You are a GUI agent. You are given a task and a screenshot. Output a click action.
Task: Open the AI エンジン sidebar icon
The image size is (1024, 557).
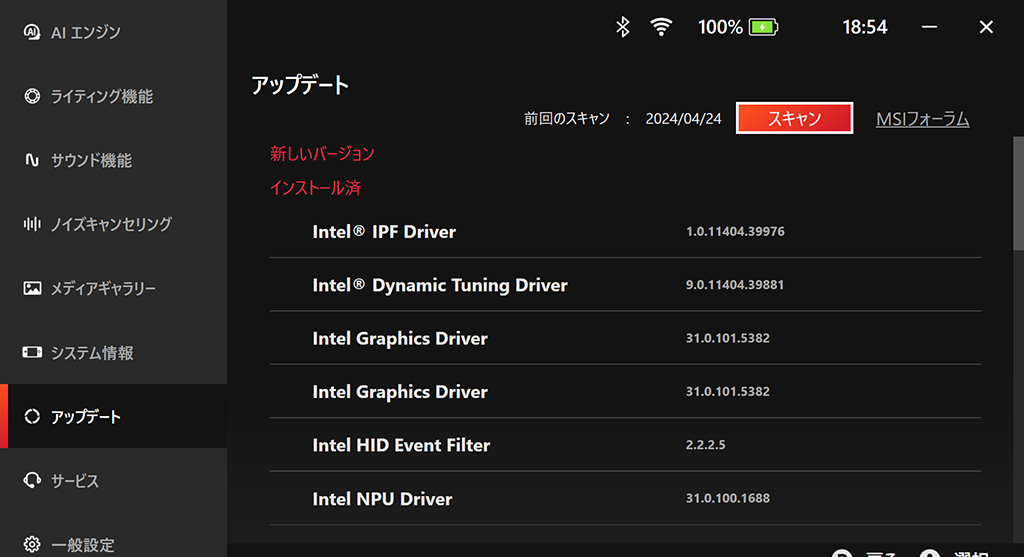tap(31, 32)
